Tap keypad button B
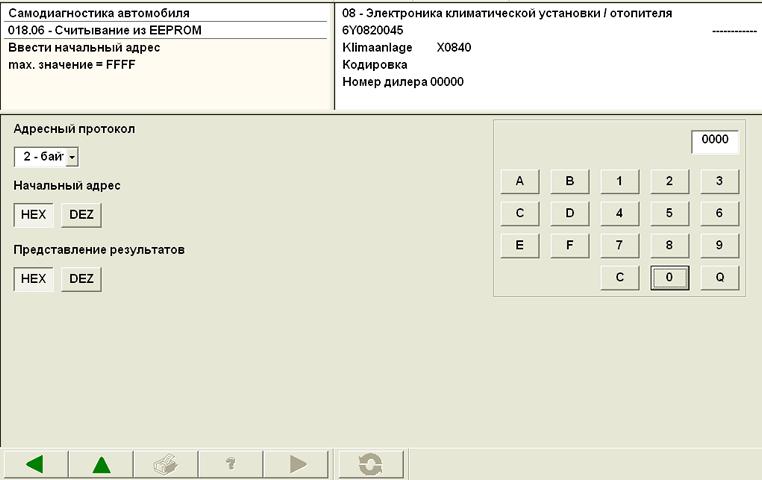Viewport: 762px width, 480px height. [x=570, y=181]
